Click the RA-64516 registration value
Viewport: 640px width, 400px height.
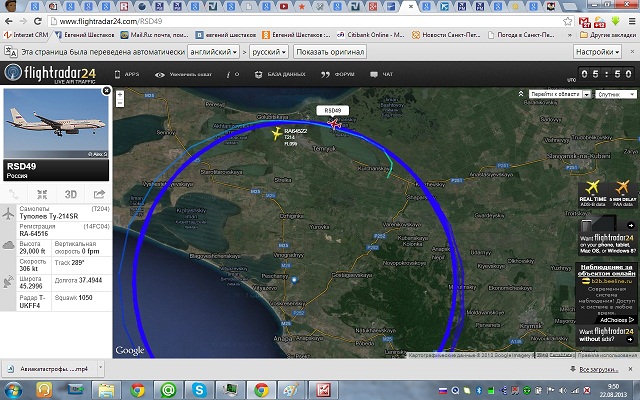33,233
